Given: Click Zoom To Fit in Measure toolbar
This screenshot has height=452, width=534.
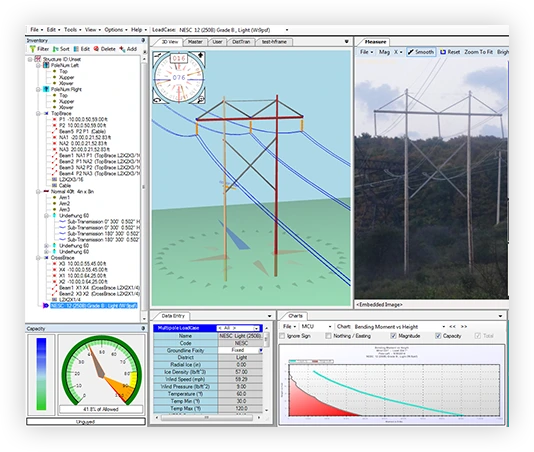Looking at the screenshot, I should (478, 52).
